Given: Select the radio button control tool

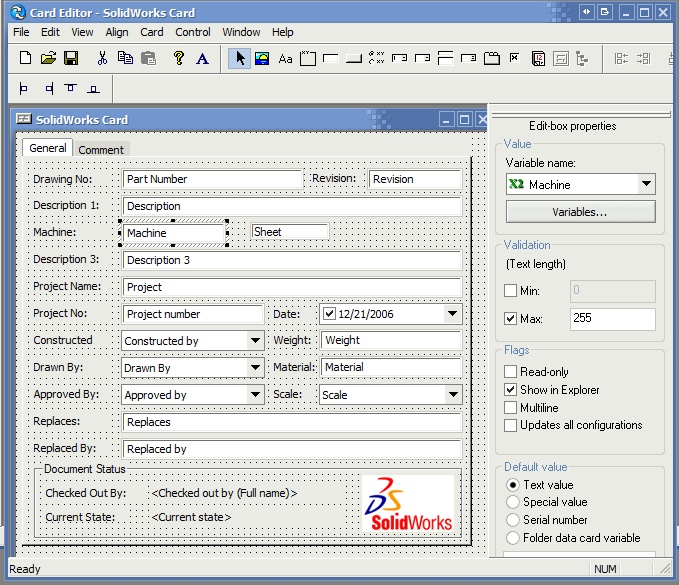Looking at the screenshot, I should [376, 58].
